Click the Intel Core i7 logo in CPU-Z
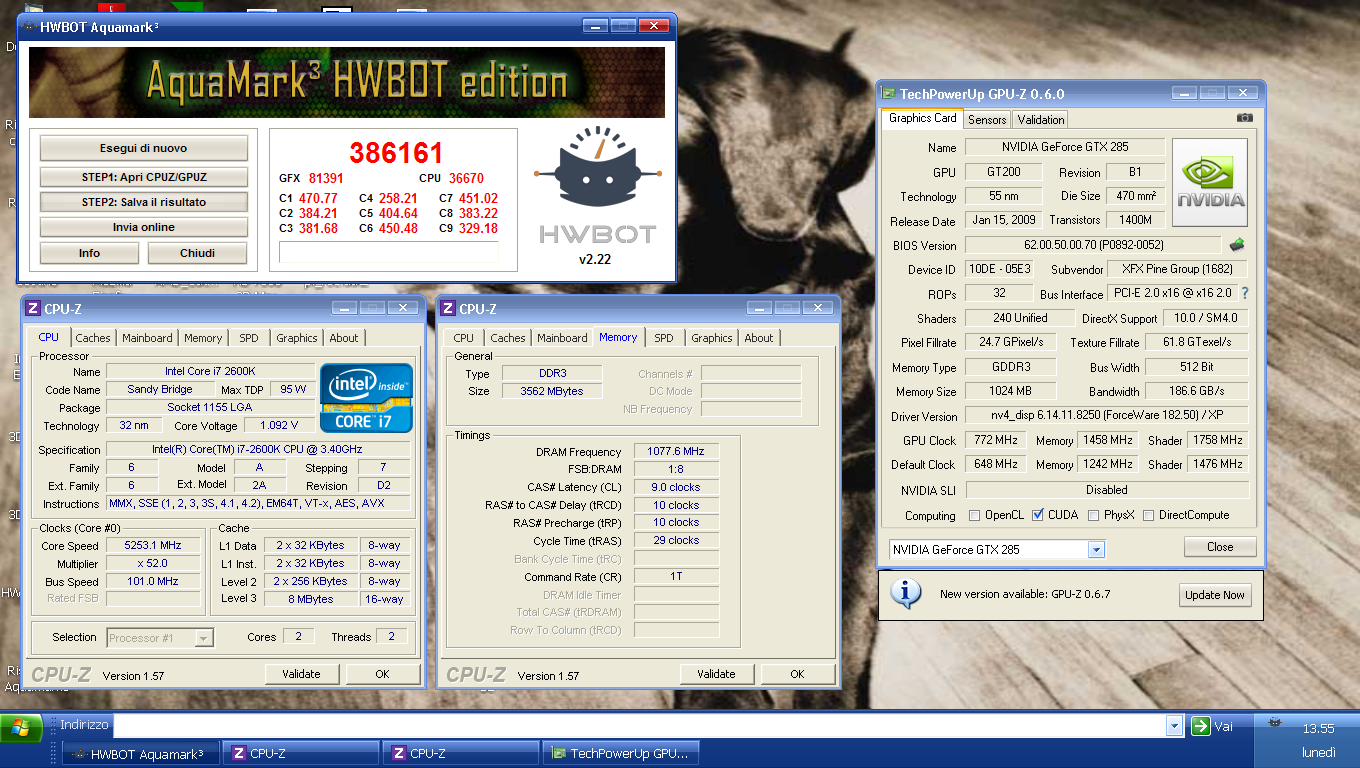Screen dimensions: 1360x768 click(x=366, y=398)
